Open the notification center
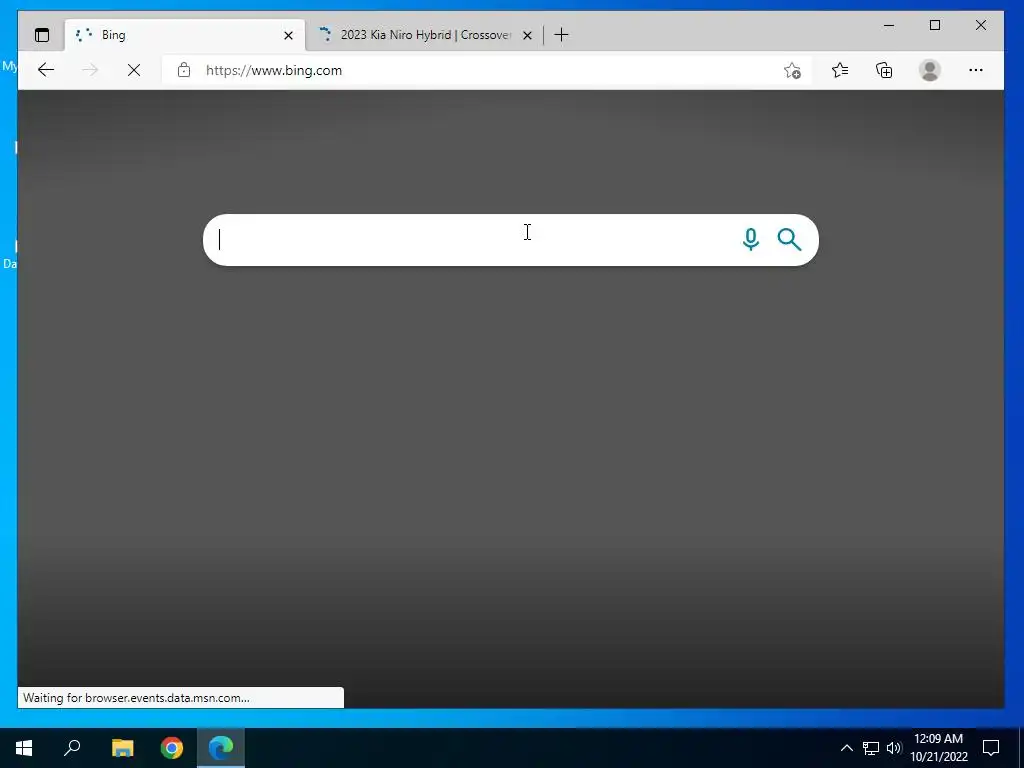1024x768 pixels. (991, 748)
